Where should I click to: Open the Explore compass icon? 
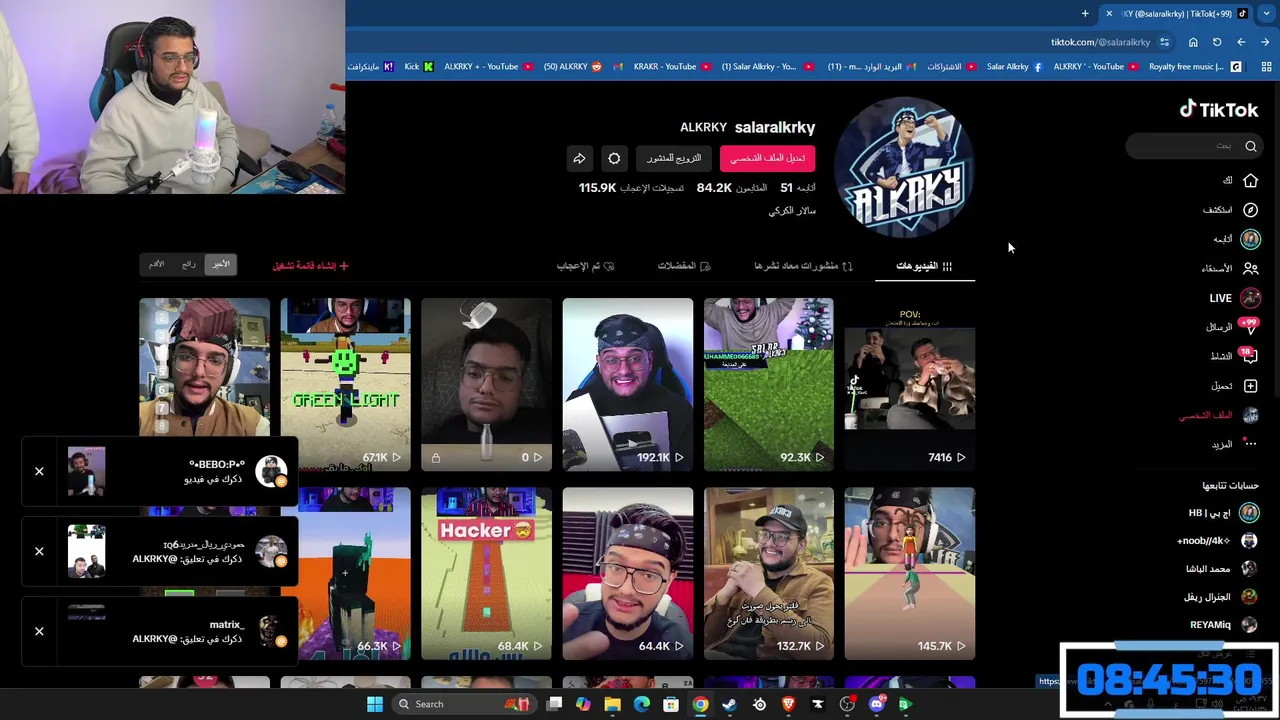click(1250, 210)
